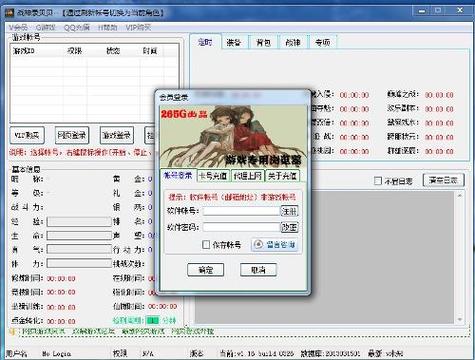Click the 改密 button beside the password field
Viewport: 475px width, 360px height.
289,227
